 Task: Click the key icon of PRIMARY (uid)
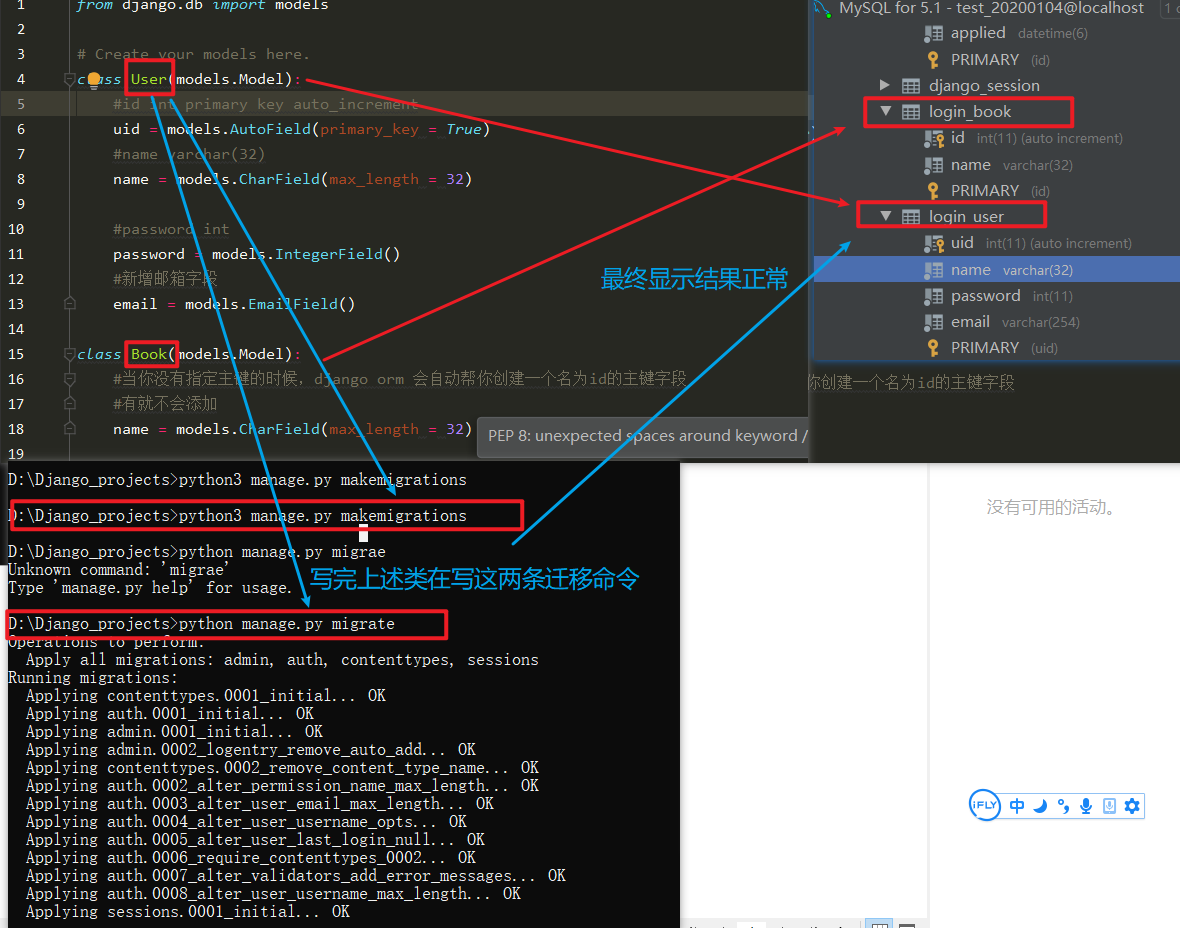[x=933, y=348]
